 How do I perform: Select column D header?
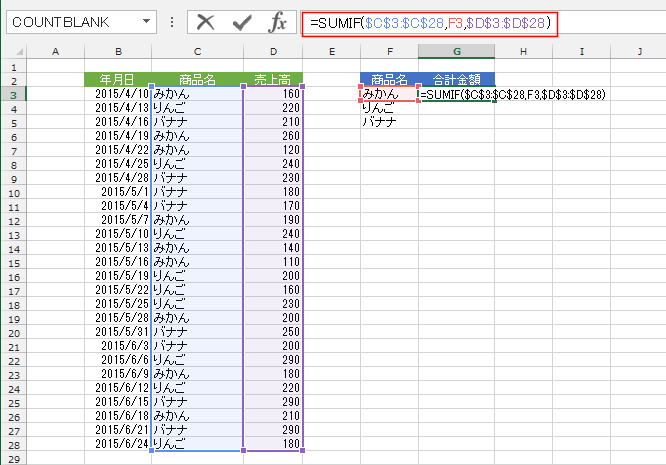pos(273,51)
